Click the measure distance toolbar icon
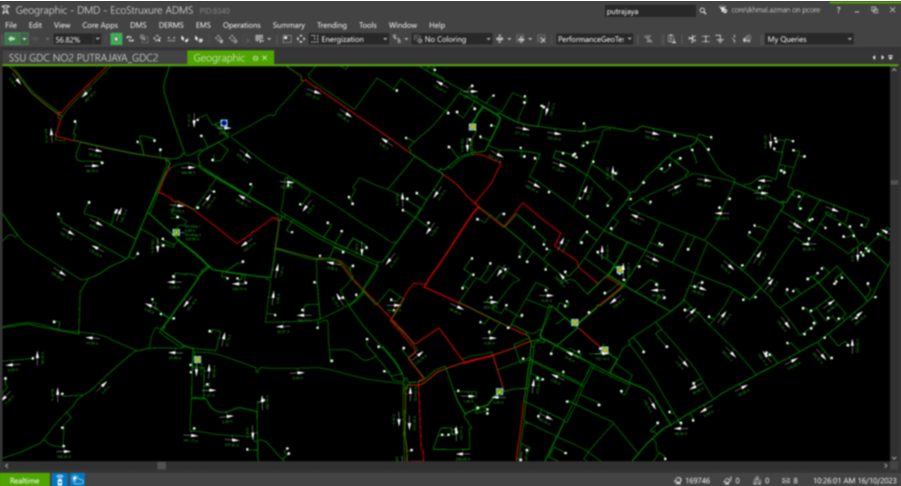901x486 pixels. (171, 39)
